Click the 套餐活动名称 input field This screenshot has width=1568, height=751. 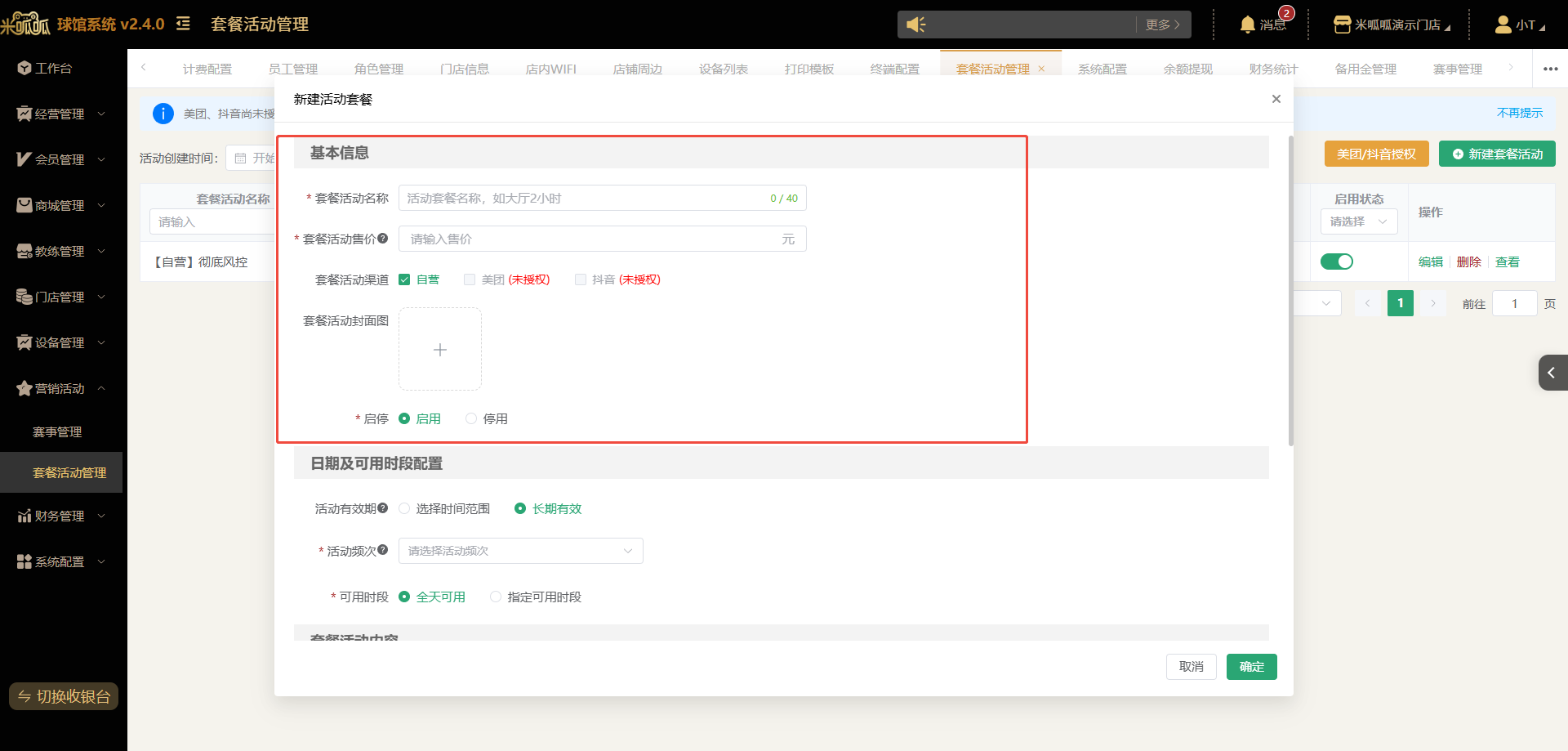point(603,198)
